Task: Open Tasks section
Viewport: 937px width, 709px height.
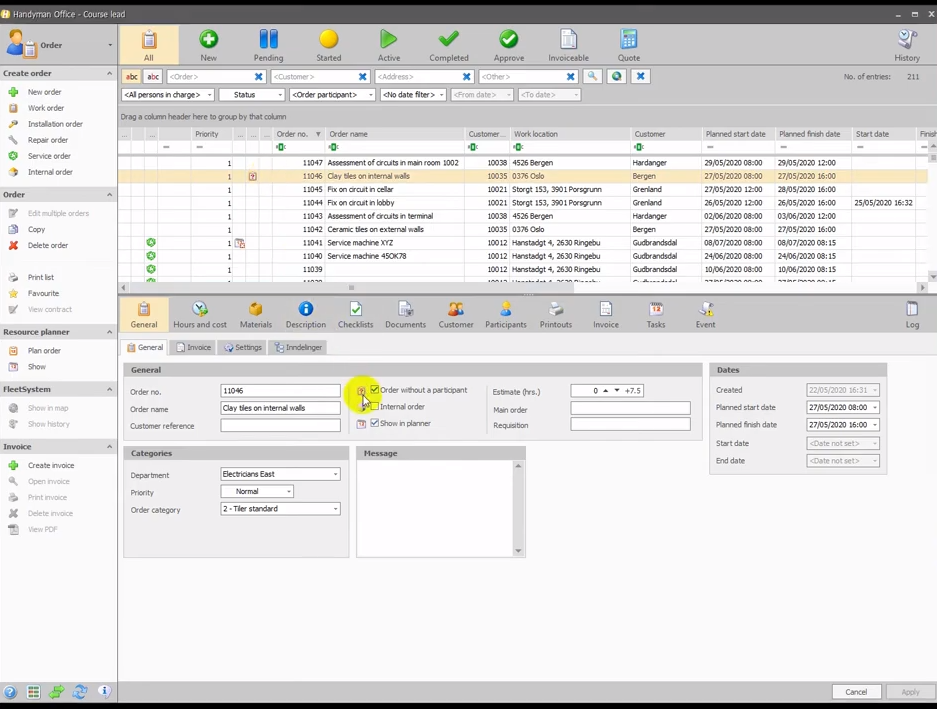Action: [656, 314]
